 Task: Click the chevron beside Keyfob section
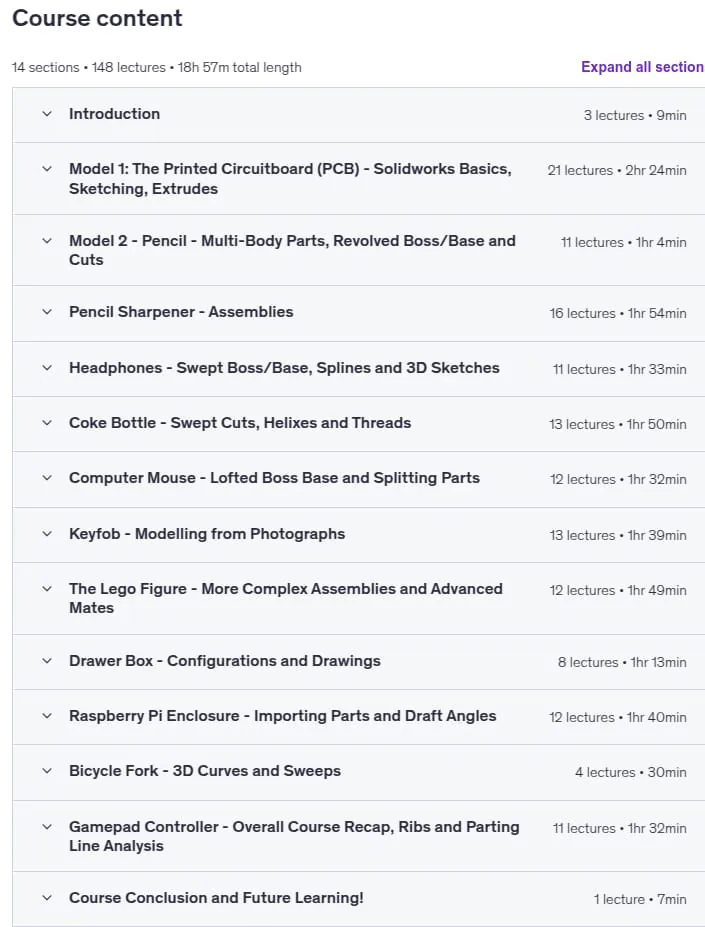click(x=47, y=534)
